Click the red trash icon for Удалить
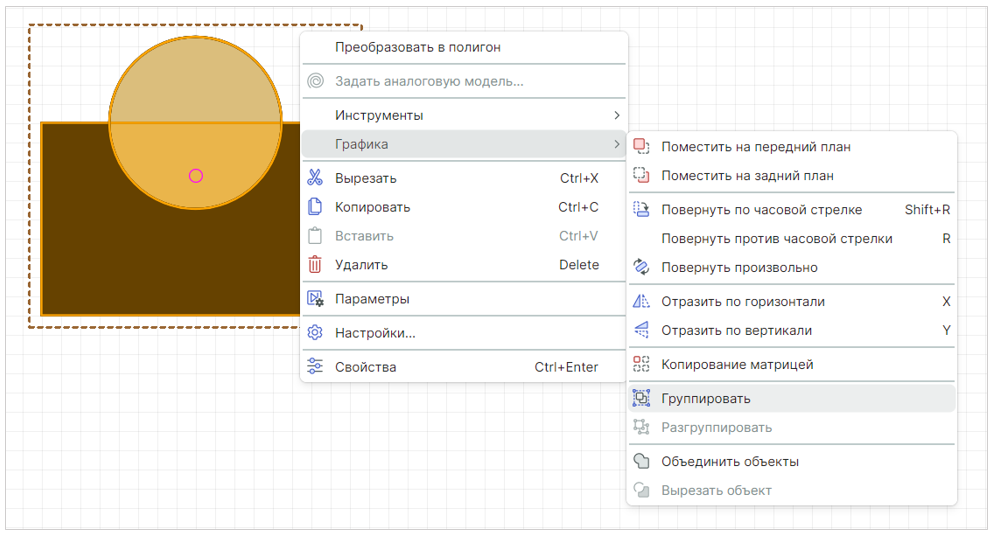This screenshot has height=536, width=994. point(315,265)
